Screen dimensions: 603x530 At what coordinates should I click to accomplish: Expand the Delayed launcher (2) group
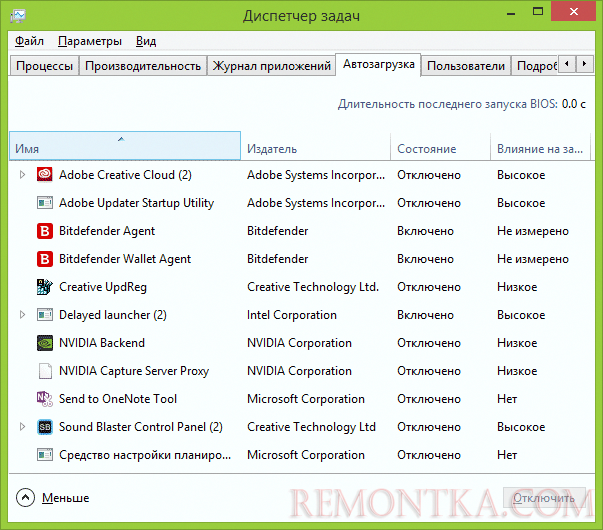click(x=22, y=315)
